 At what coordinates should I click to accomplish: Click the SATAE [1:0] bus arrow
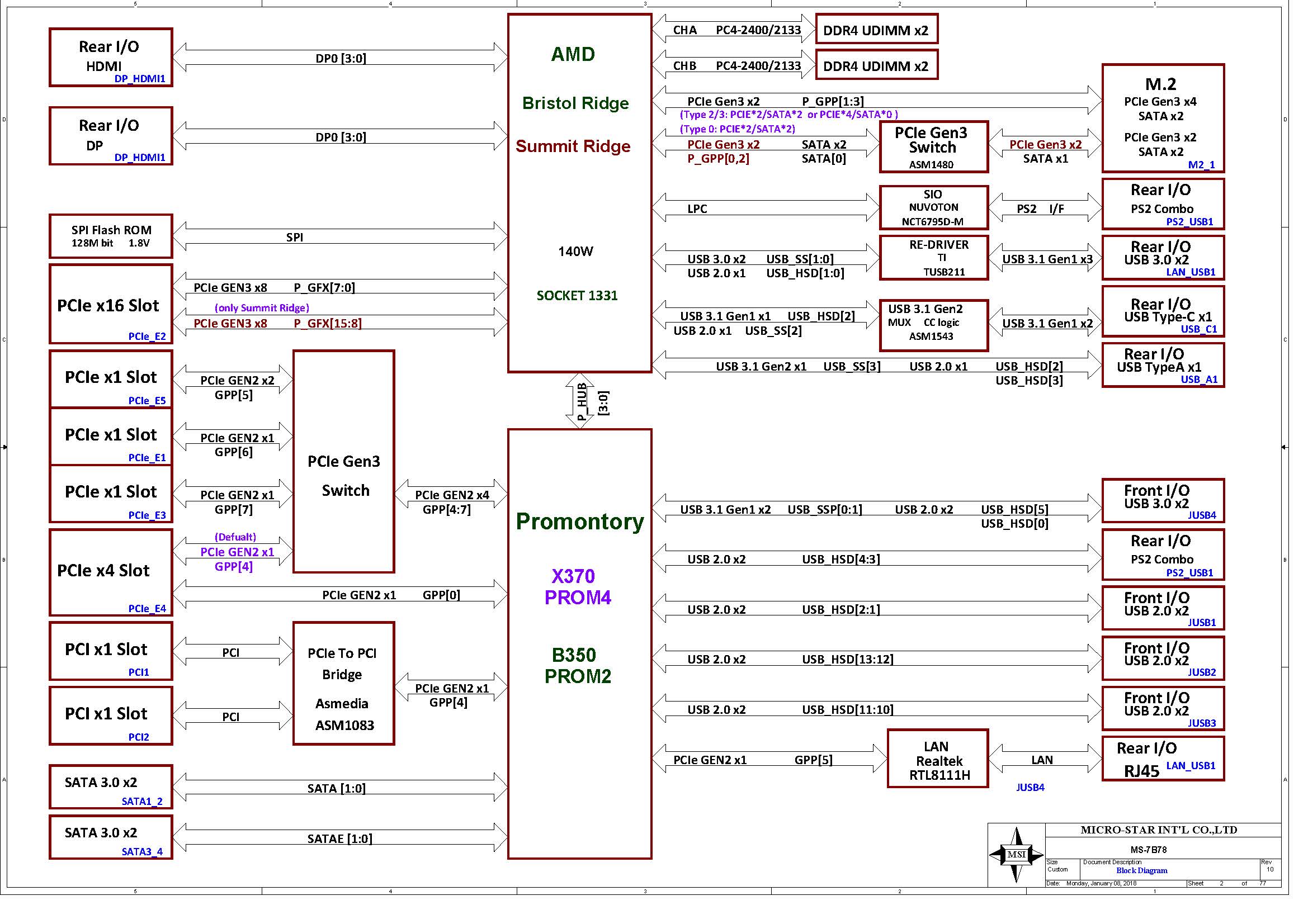[339, 838]
